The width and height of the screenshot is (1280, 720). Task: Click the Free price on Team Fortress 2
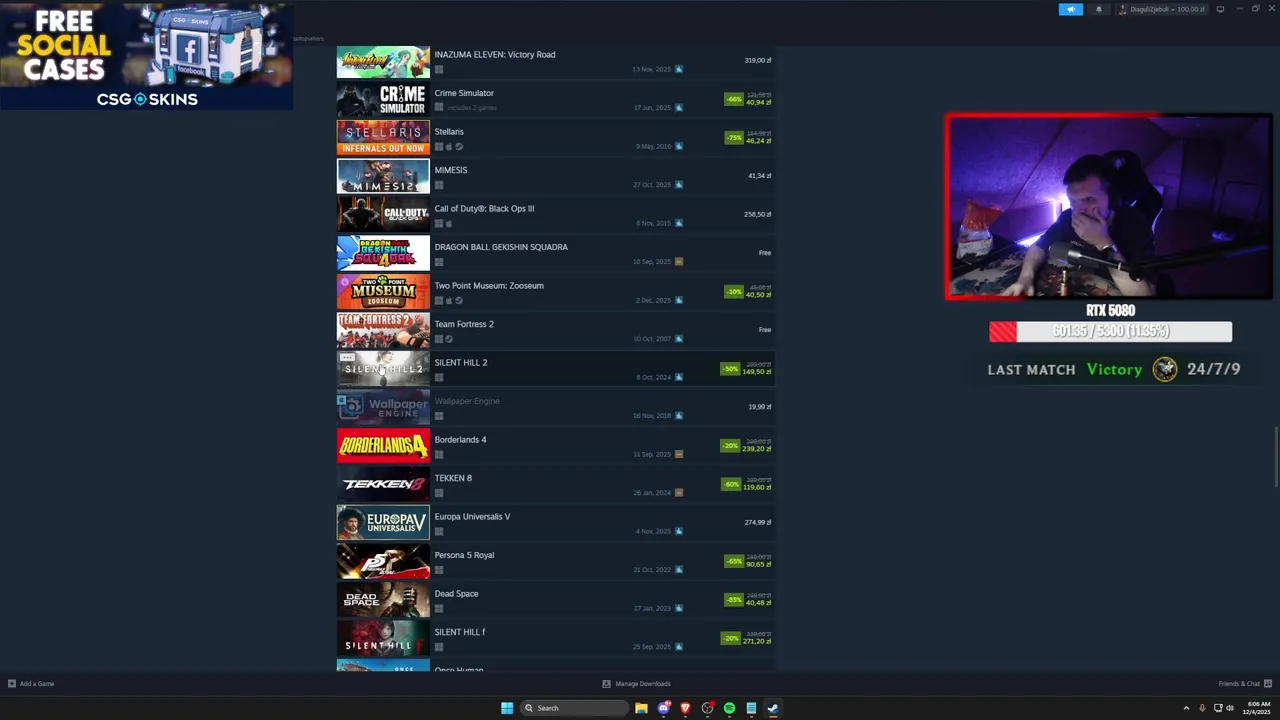pos(765,330)
